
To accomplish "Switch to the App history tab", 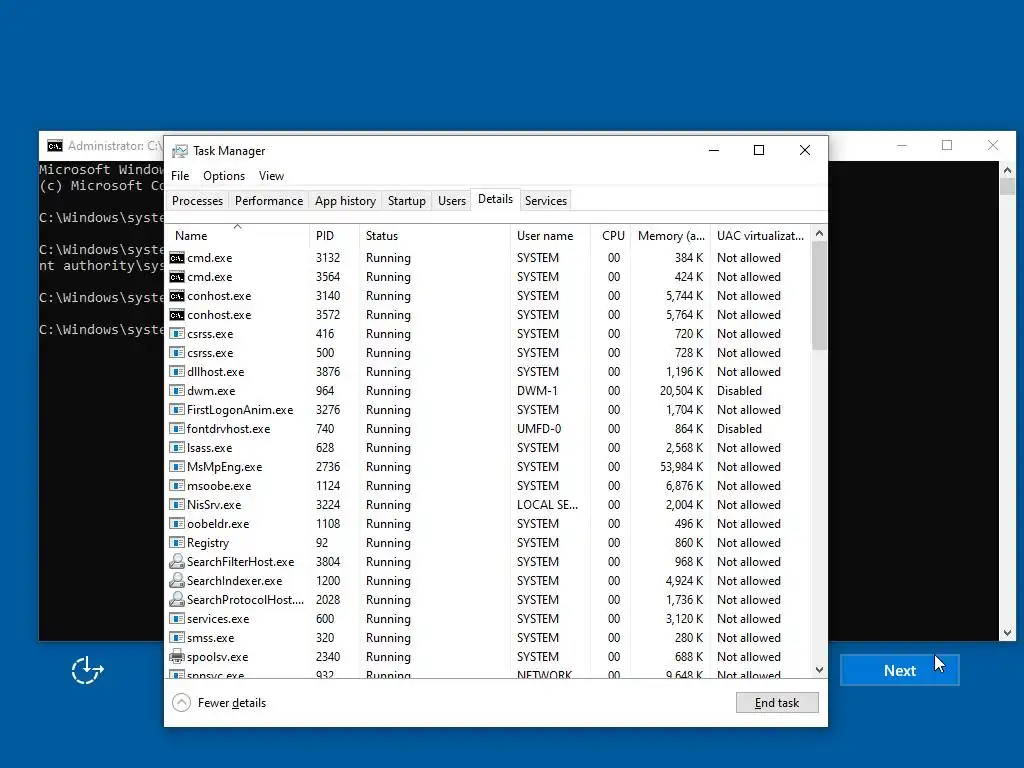I will click(x=345, y=200).
